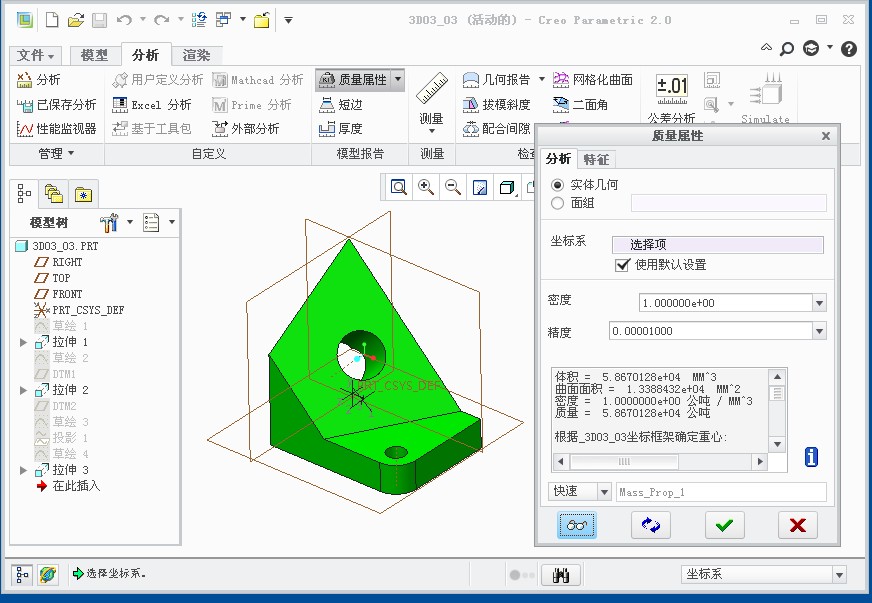Click the repeat analysis arrows button
This screenshot has height=603, width=872.
point(651,525)
